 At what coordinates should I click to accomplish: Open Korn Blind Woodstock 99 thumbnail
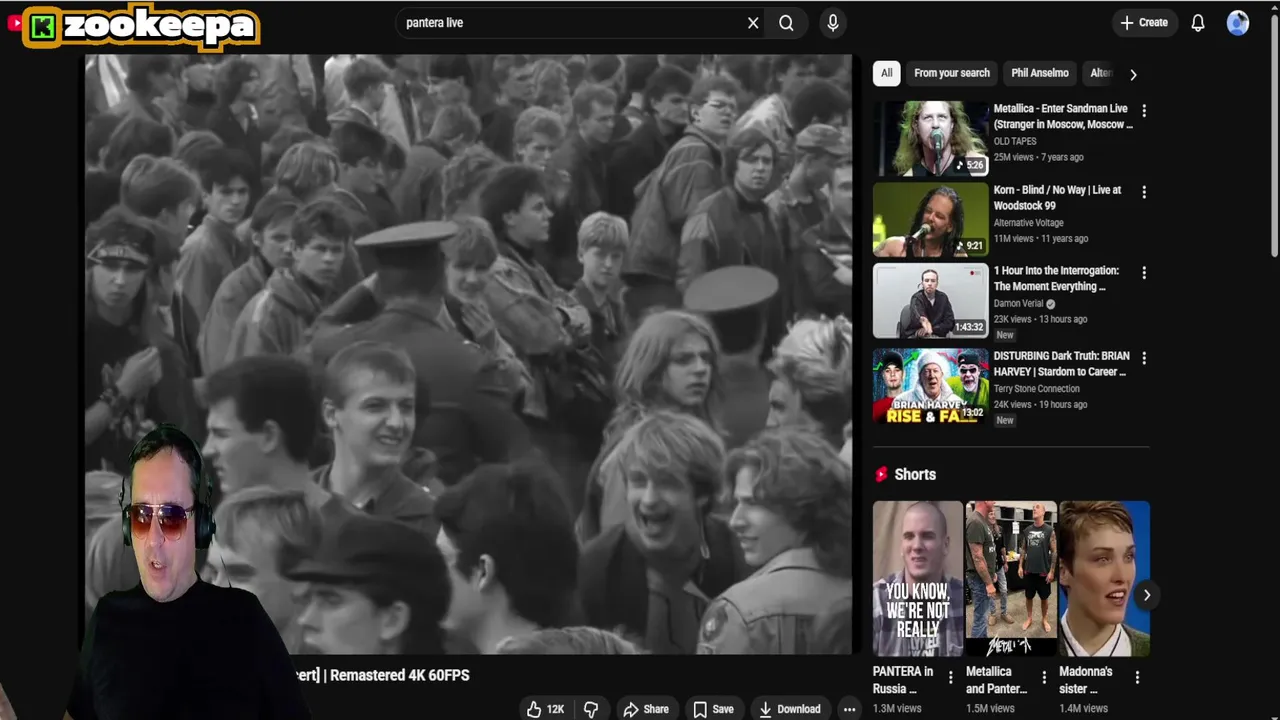point(930,219)
